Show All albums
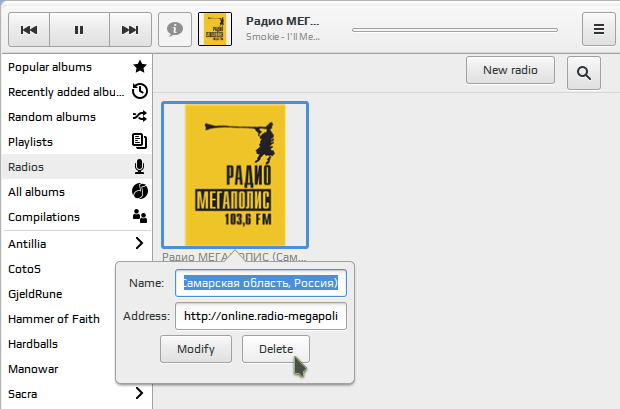This screenshot has height=409, width=620. 77,191
